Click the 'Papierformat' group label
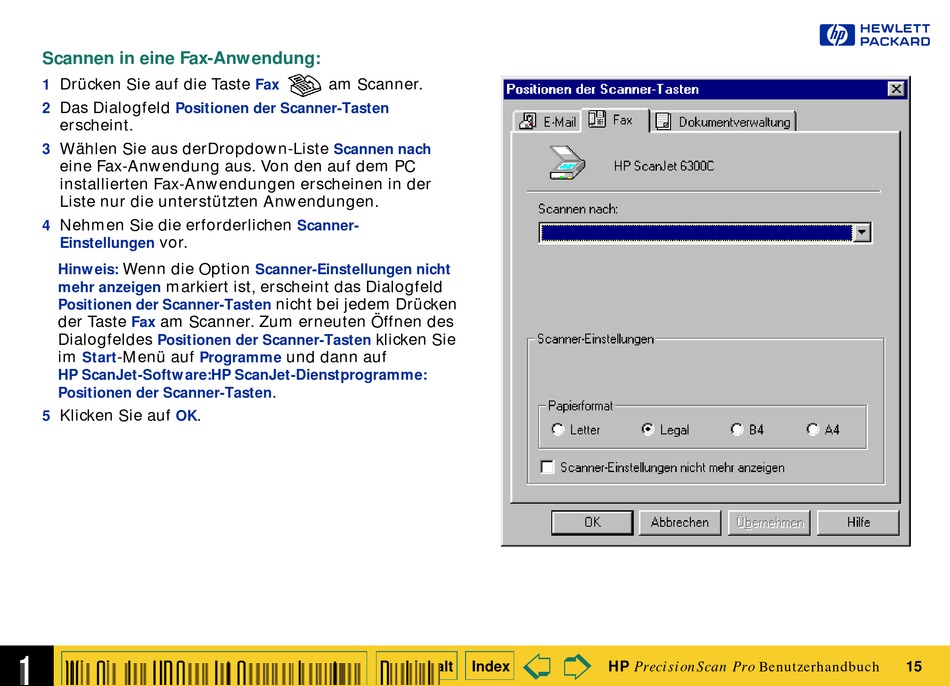This screenshot has height=686, width=950. pyautogui.click(x=580, y=406)
